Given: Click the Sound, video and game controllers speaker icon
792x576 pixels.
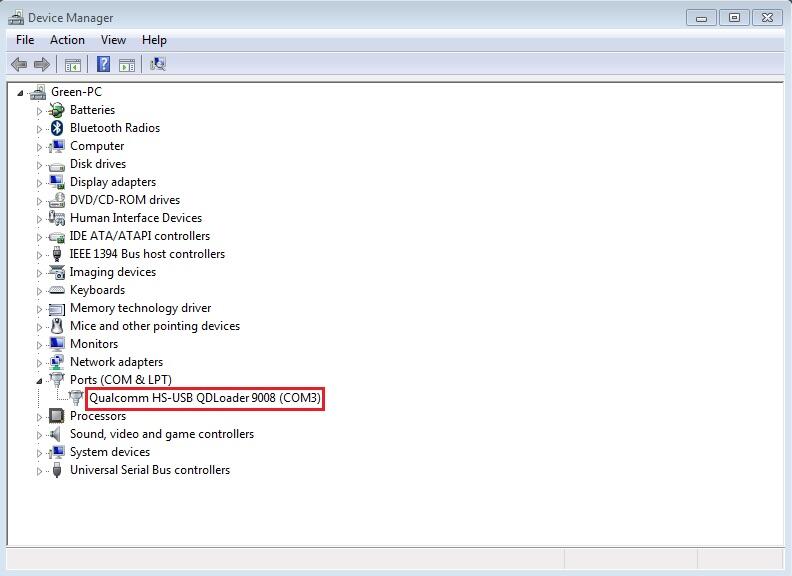Looking at the screenshot, I should (56, 434).
